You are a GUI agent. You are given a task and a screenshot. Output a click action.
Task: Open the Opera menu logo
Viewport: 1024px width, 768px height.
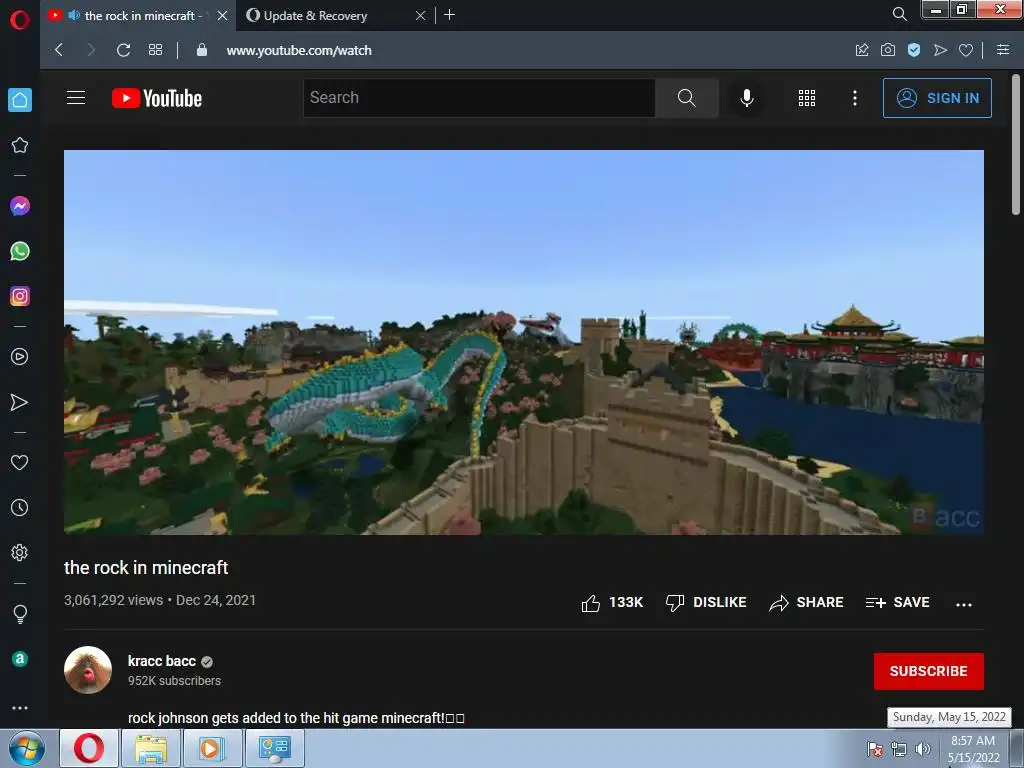(x=20, y=20)
